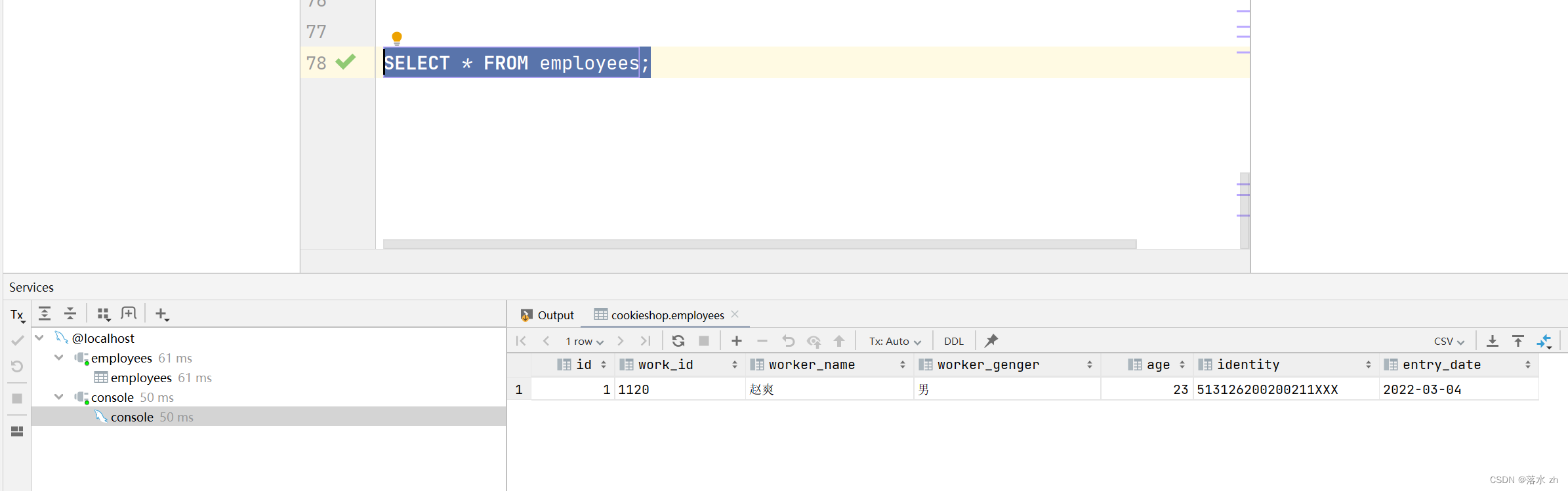Click Expand All in Services toolbar

(45, 313)
